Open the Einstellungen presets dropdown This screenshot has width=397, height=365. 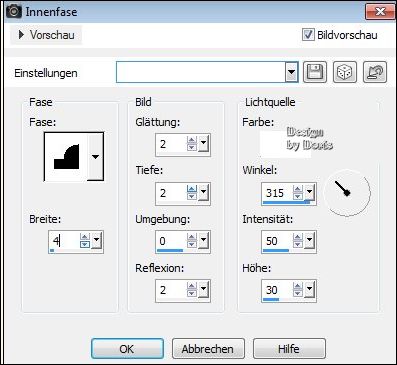pos(291,72)
